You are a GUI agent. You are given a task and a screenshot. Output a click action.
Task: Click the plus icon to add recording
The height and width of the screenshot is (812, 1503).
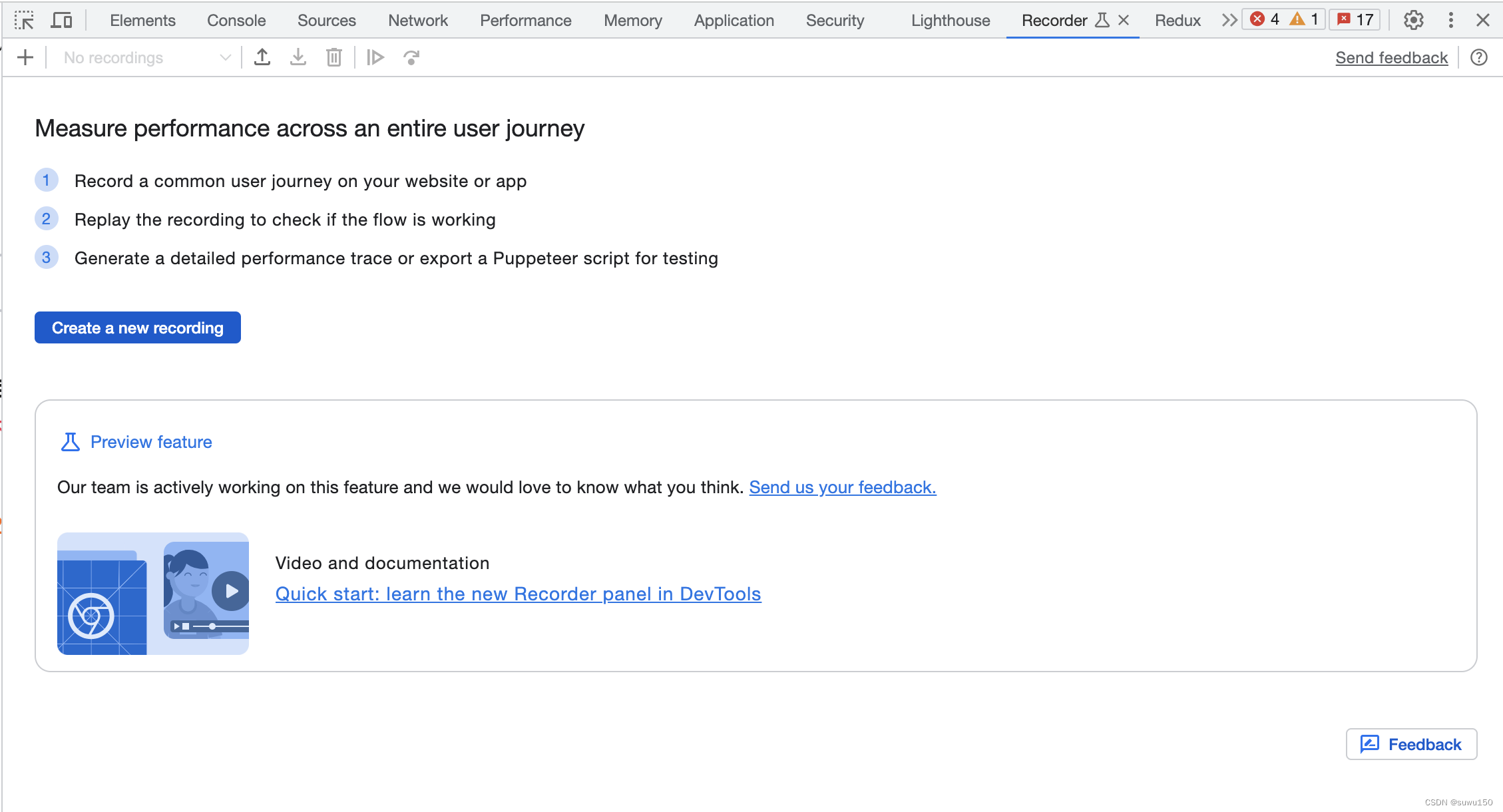coord(25,58)
